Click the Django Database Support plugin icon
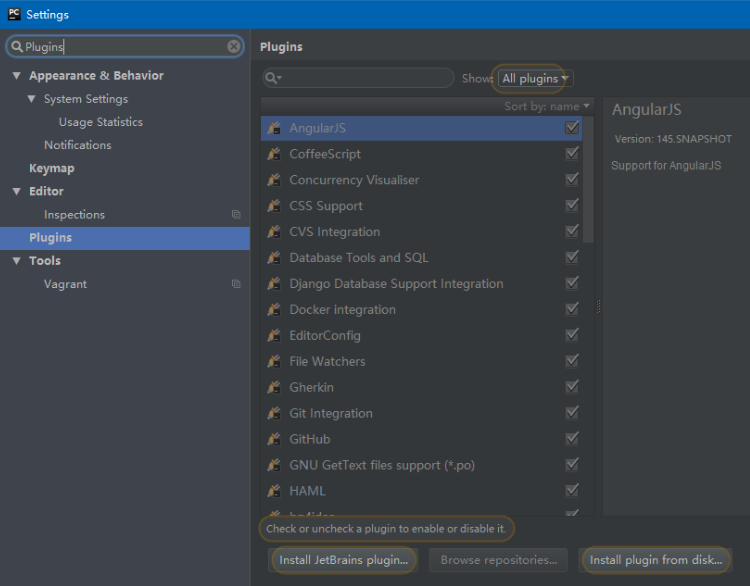Image resolution: width=750 pixels, height=586 pixels. pos(274,284)
